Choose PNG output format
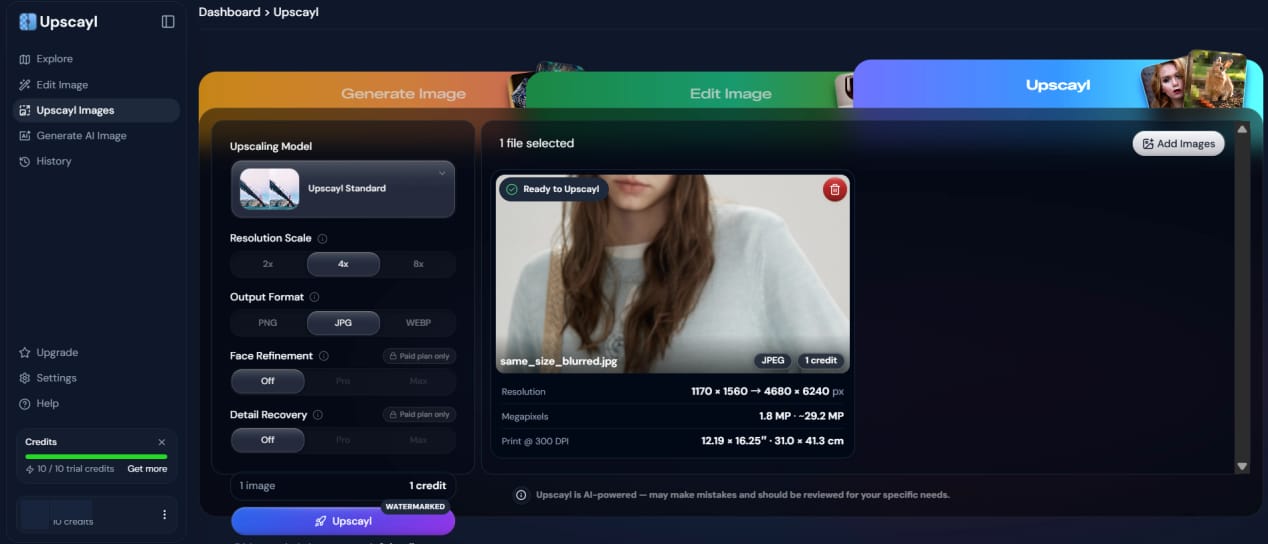1268x544 pixels. (x=268, y=323)
